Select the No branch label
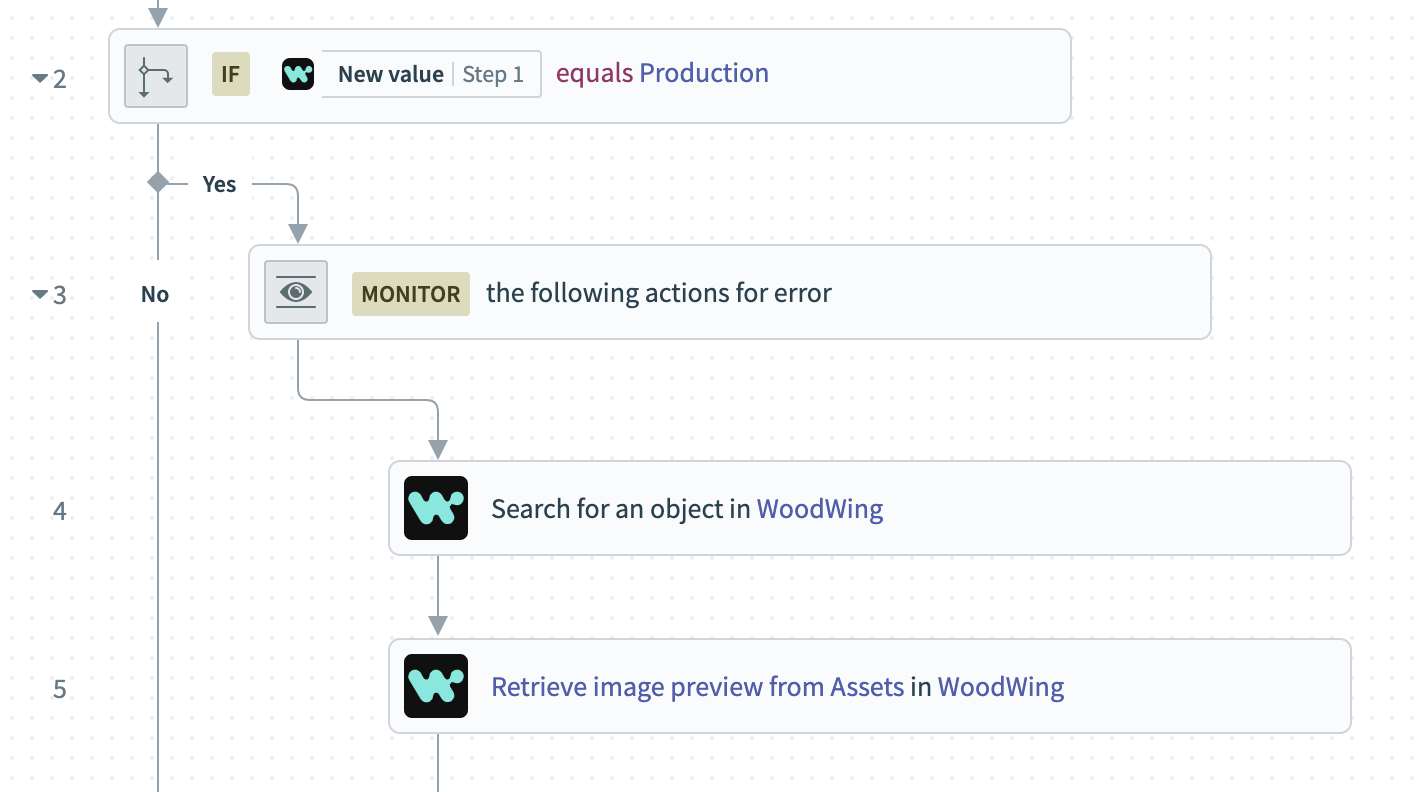 (155, 294)
